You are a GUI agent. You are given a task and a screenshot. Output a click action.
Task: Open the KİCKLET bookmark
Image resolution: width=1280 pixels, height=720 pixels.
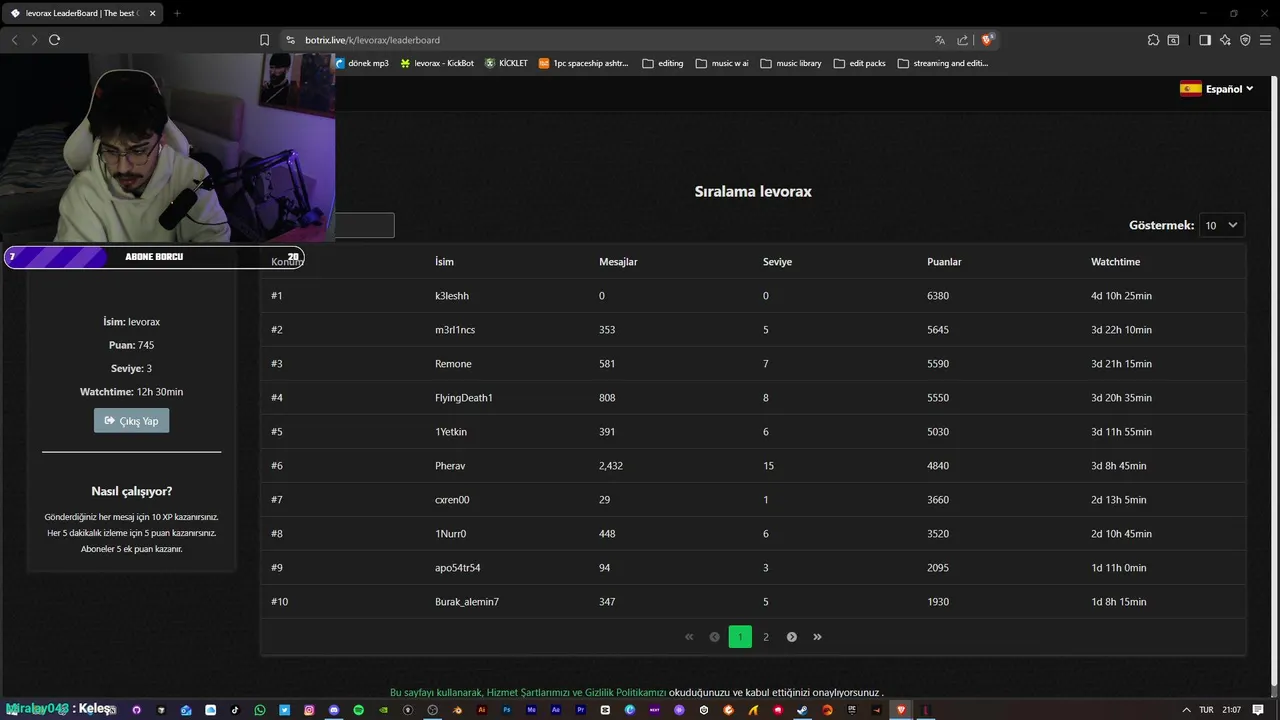[506, 63]
